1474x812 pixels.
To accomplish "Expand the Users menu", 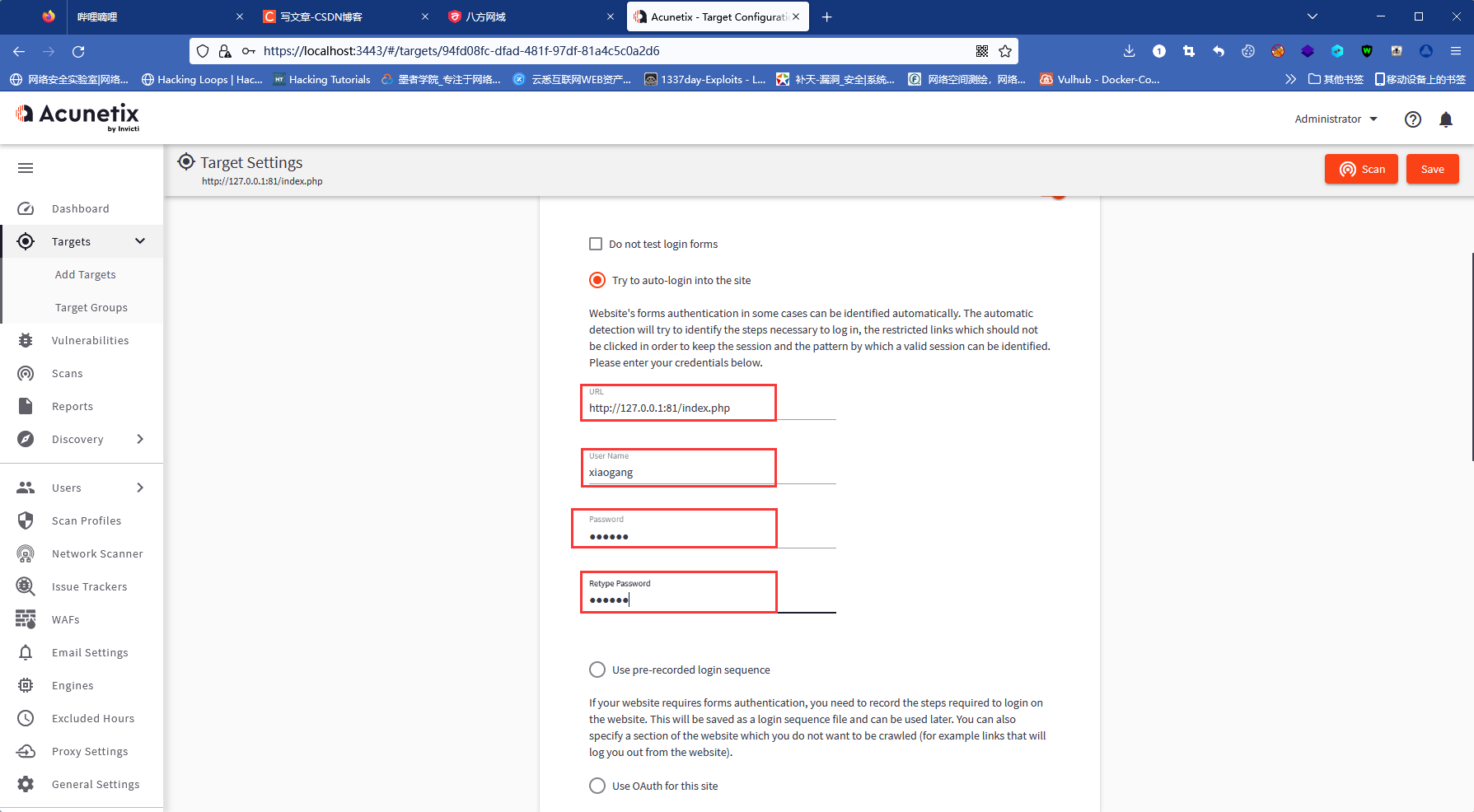I will (140, 488).
